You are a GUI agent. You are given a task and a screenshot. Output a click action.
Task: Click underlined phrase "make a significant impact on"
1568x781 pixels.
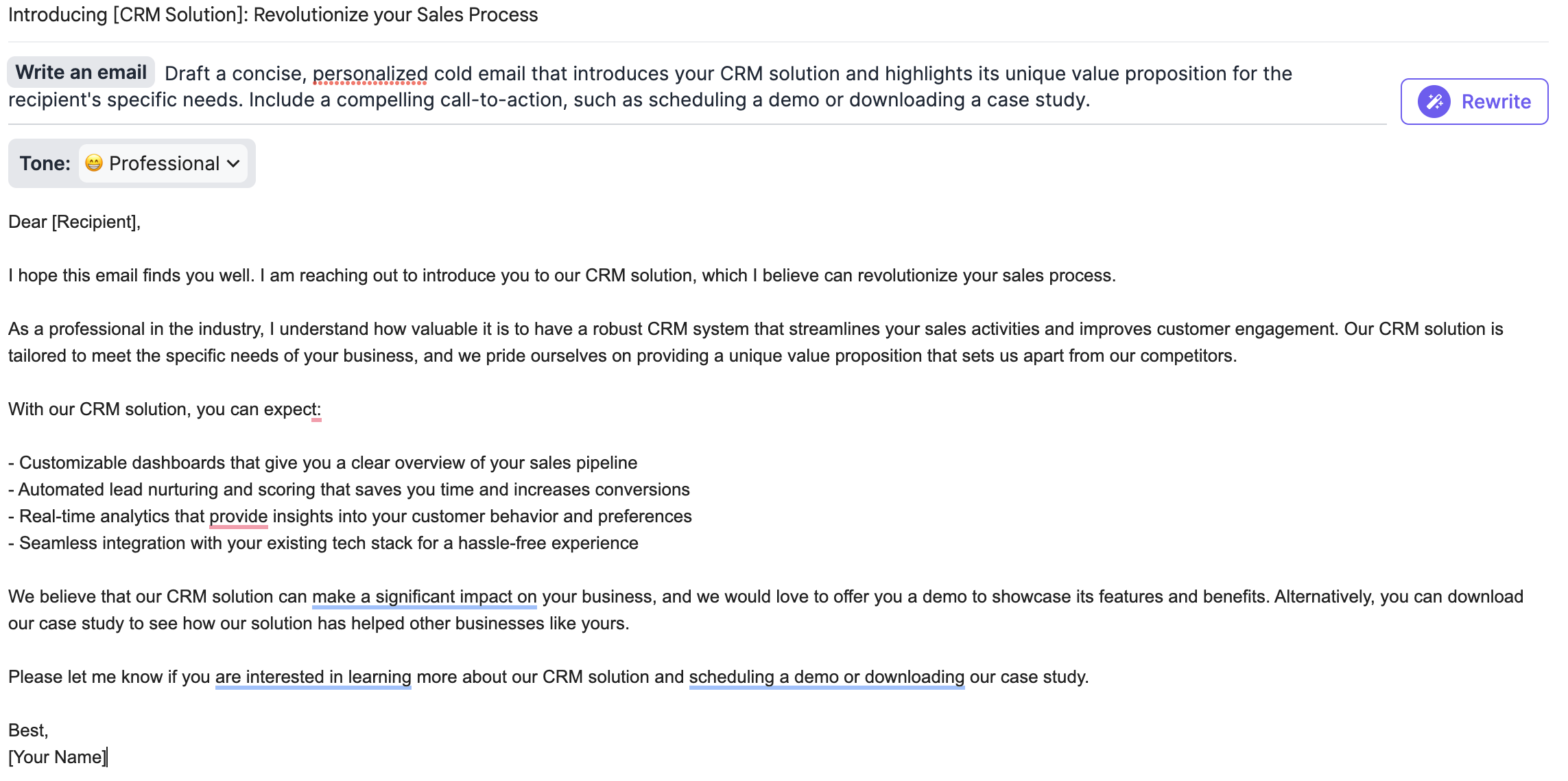coord(424,596)
